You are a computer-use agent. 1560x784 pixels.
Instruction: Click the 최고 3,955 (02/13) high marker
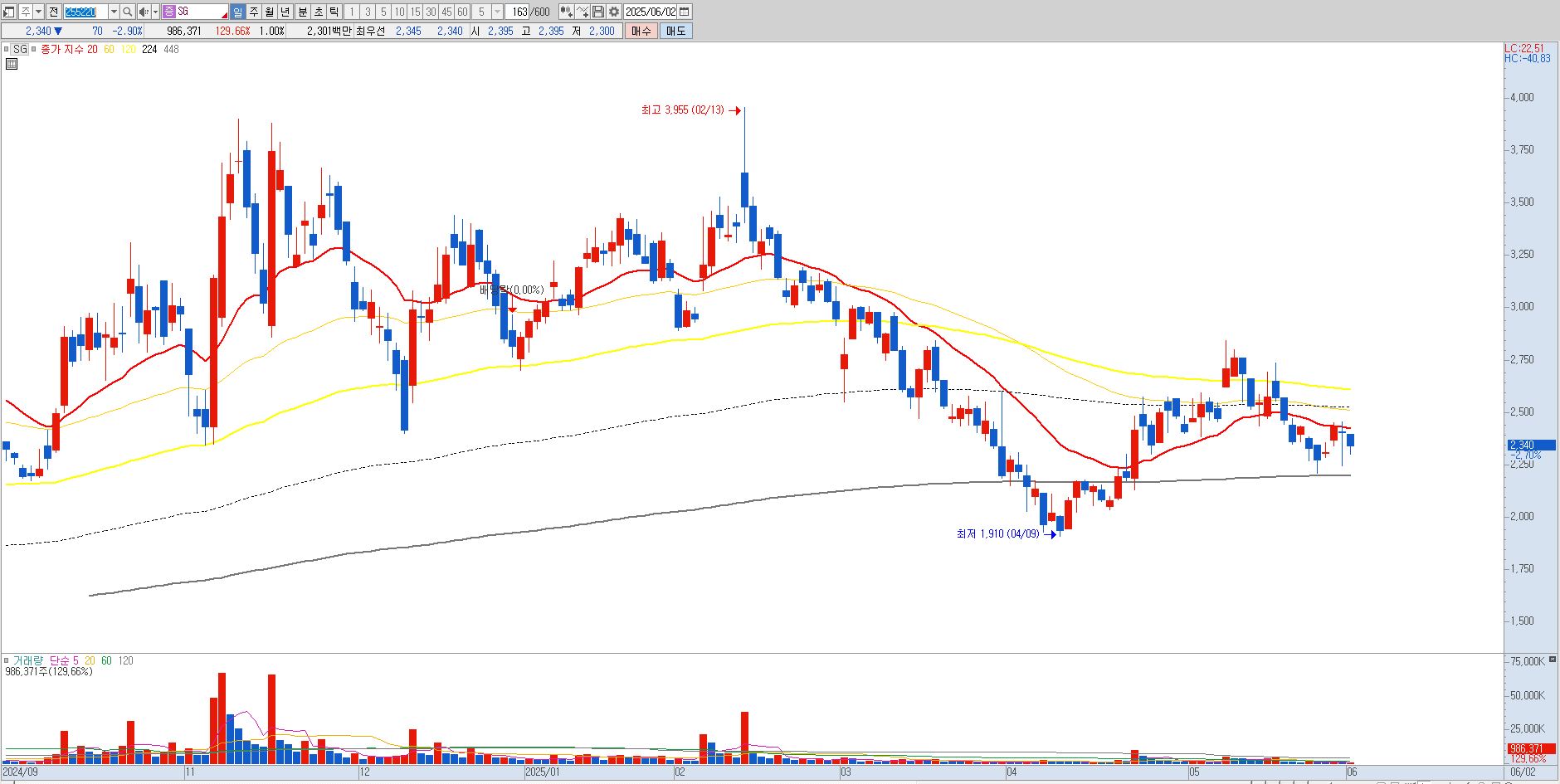(682, 110)
